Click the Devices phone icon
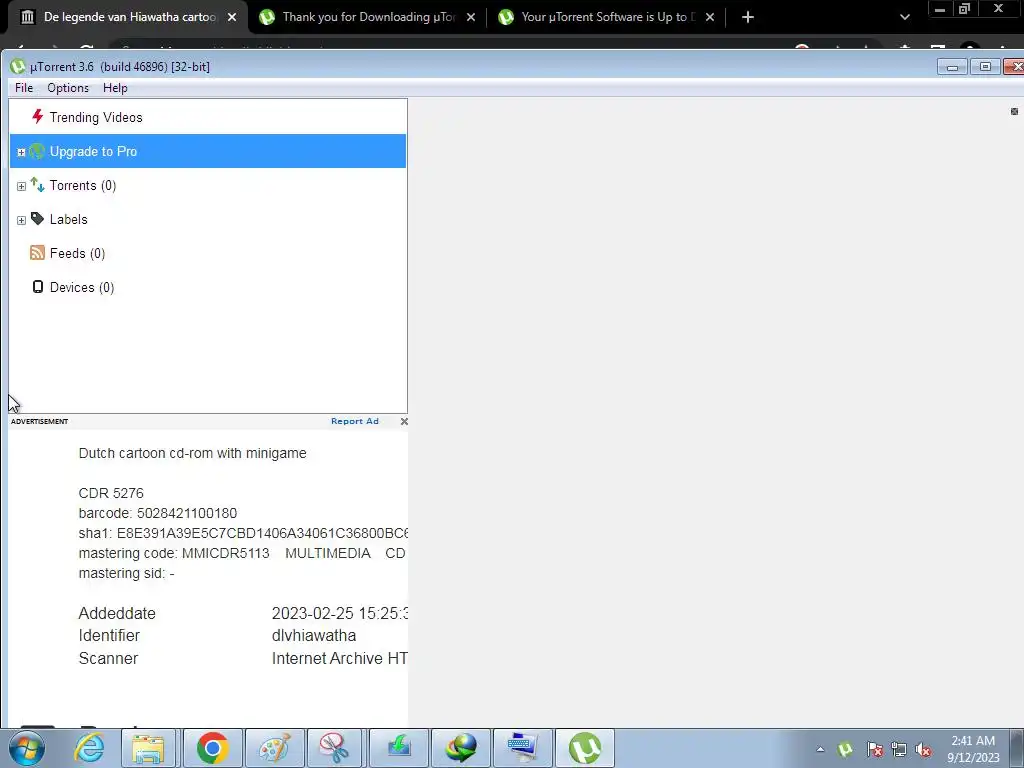The image size is (1024, 768). 38,287
